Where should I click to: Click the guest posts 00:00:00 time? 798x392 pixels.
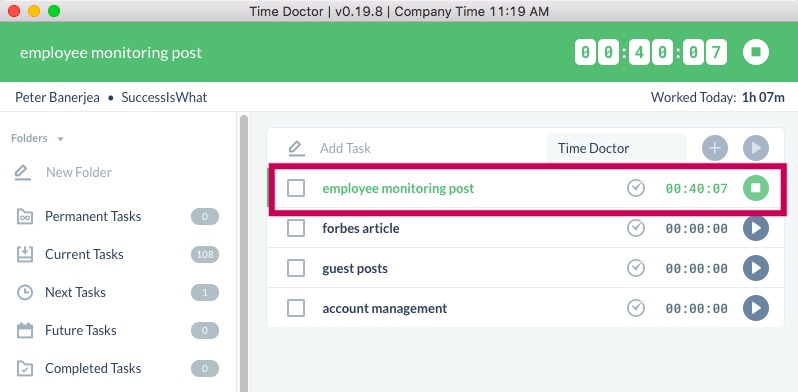coord(697,269)
